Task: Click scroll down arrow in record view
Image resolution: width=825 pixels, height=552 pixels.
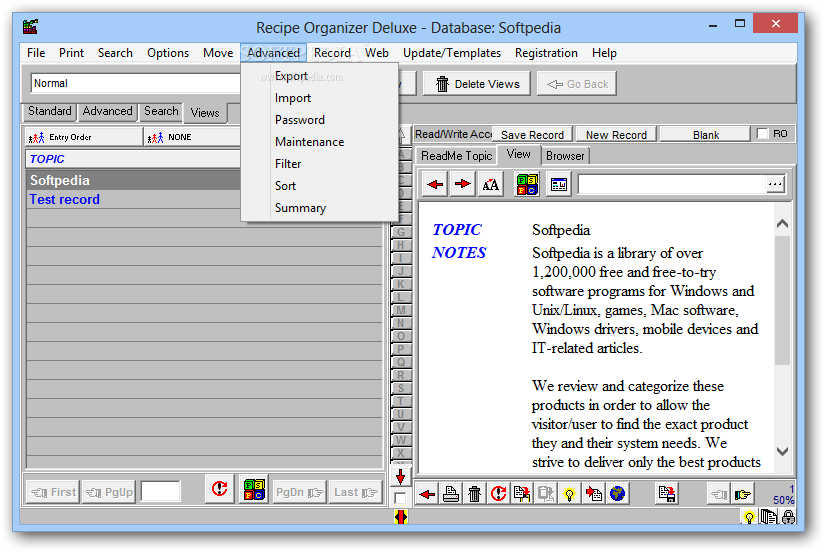Action: (x=782, y=451)
